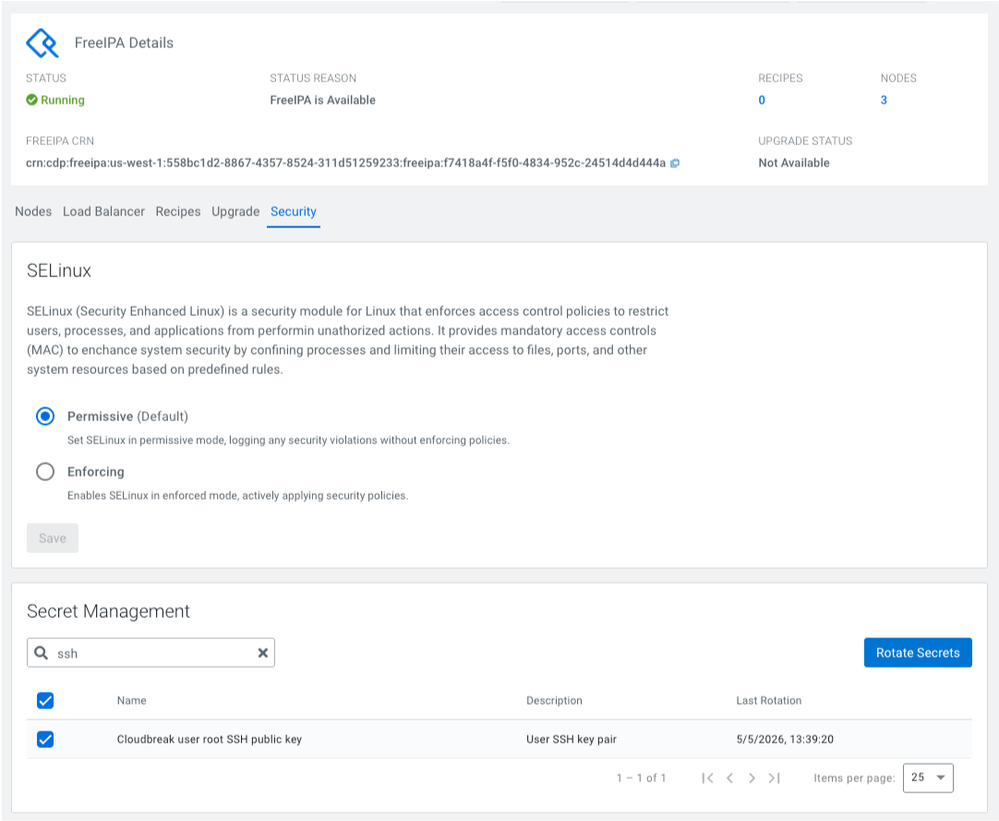Open the Upgrade tab
This screenshot has width=999, height=821.
point(236,211)
